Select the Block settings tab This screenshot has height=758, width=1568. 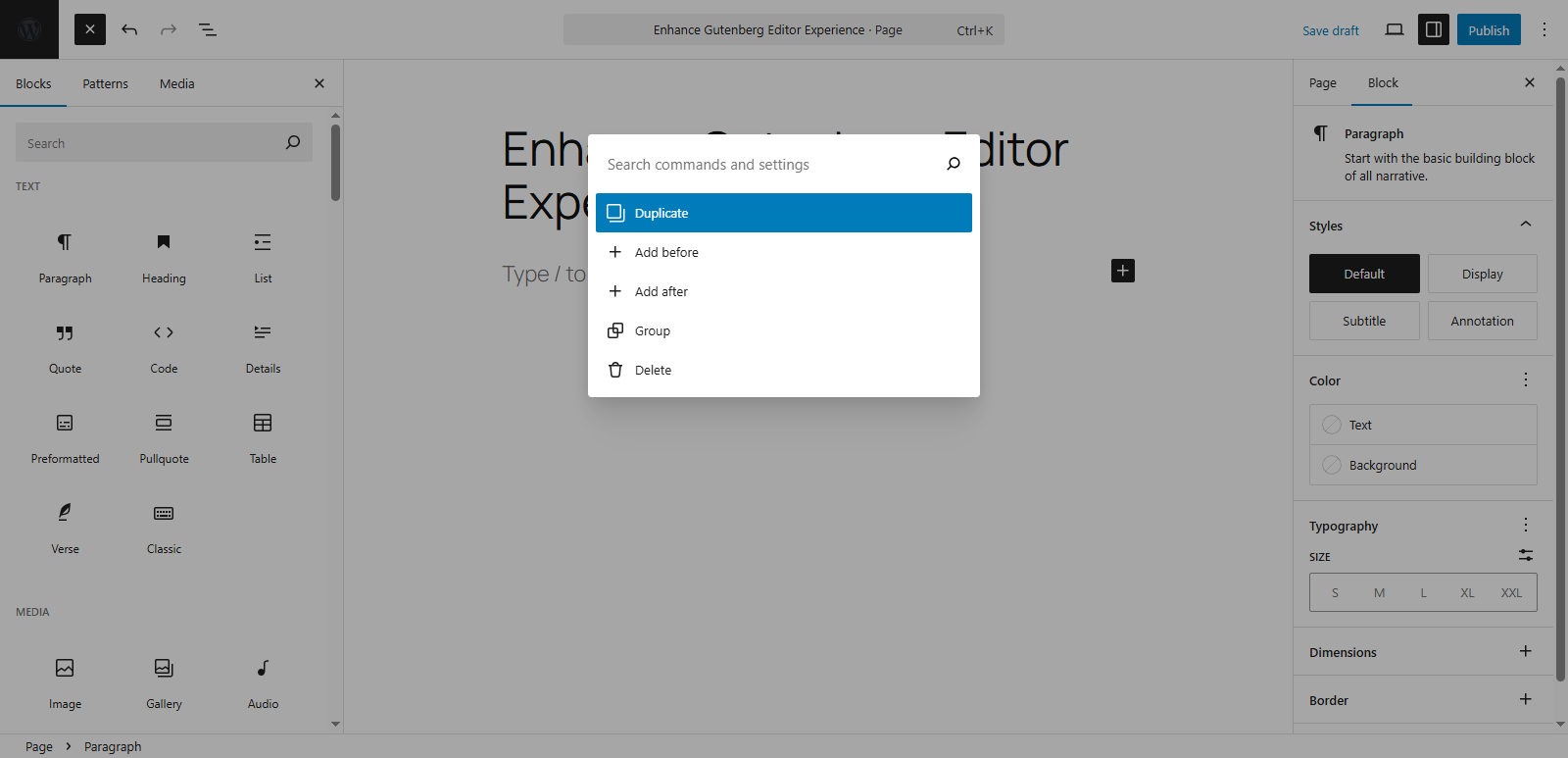tap(1383, 83)
